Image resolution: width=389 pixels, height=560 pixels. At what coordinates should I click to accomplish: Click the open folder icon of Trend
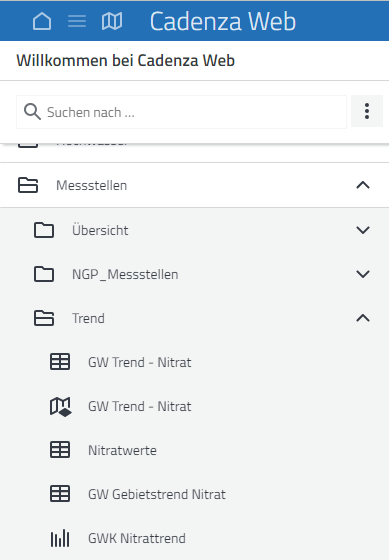[44, 318]
